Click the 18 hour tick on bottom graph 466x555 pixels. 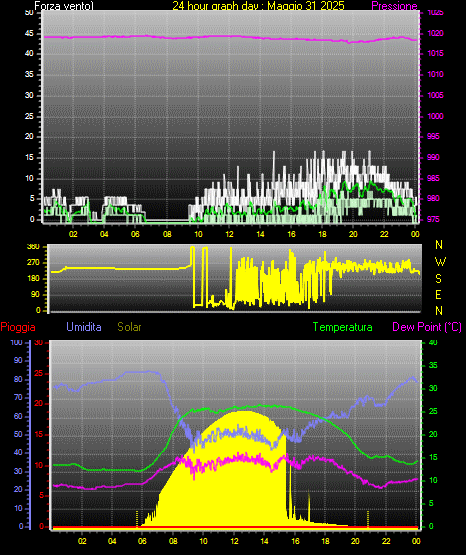pyautogui.click(x=325, y=541)
